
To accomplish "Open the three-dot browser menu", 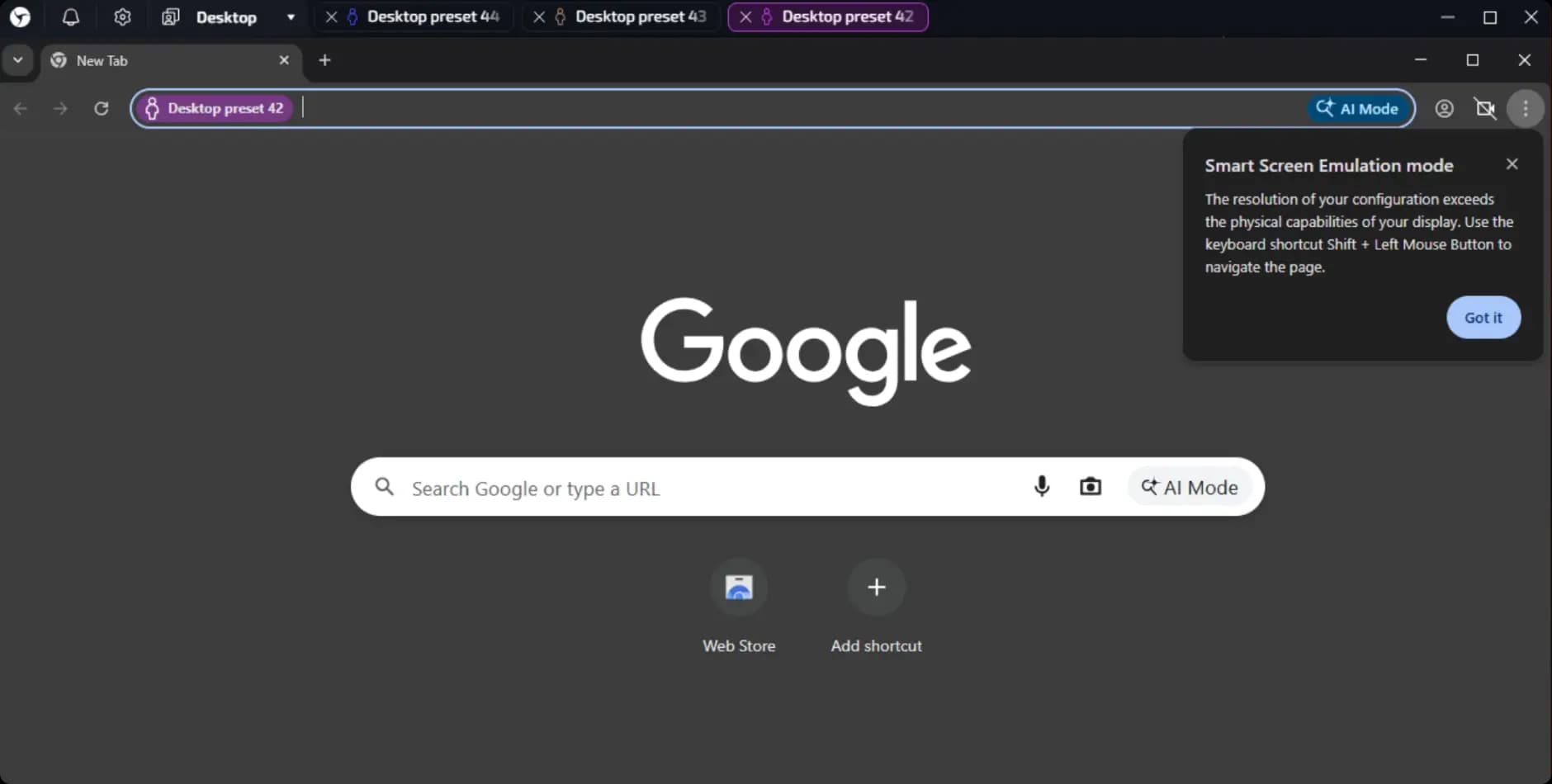I will [1526, 109].
